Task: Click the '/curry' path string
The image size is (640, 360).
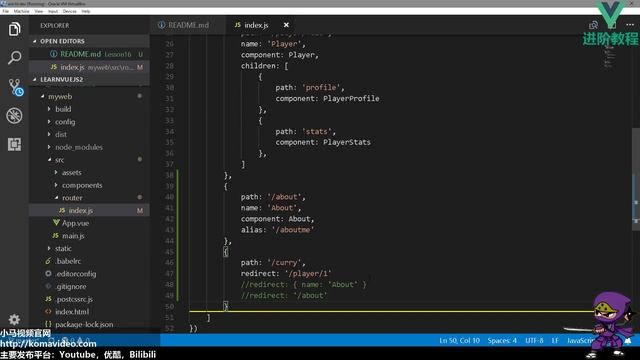Action: click(284, 262)
